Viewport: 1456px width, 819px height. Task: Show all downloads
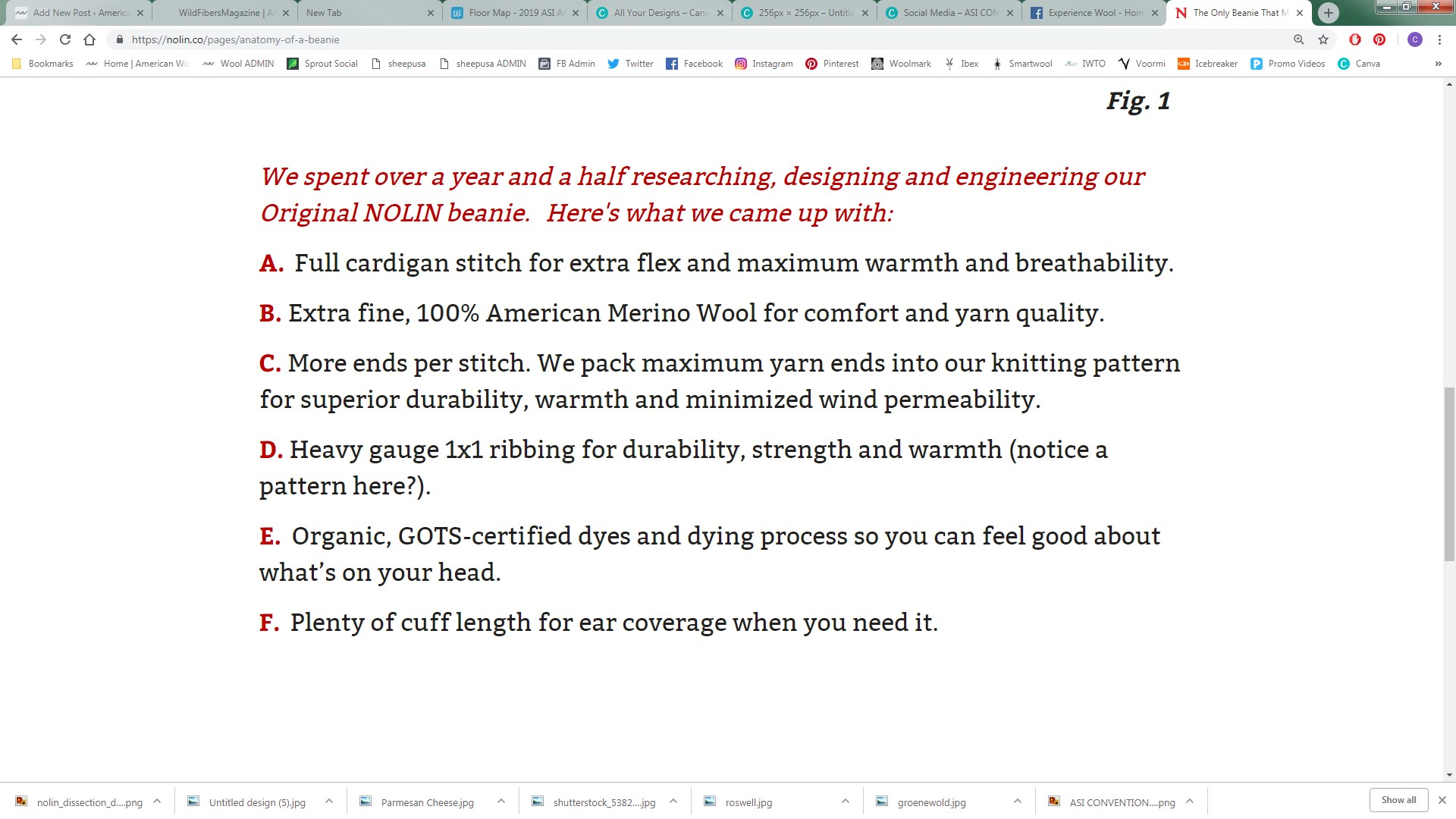click(x=1398, y=800)
